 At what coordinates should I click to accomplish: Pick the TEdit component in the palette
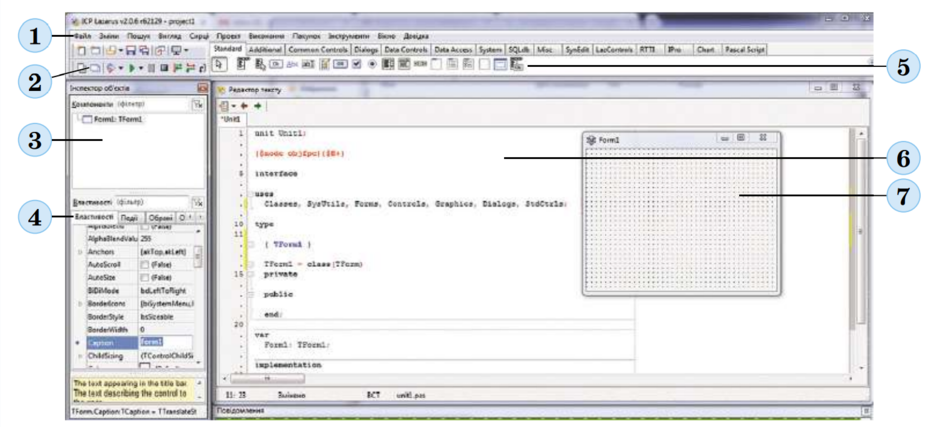(x=308, y=64)
